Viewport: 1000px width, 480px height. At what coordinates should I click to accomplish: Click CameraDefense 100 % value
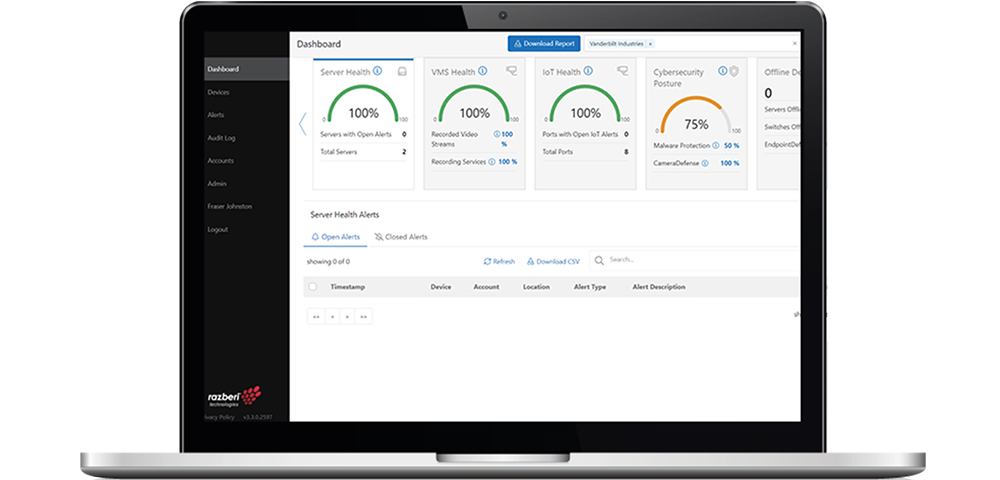pyautogui.click(x=730, y=163)
